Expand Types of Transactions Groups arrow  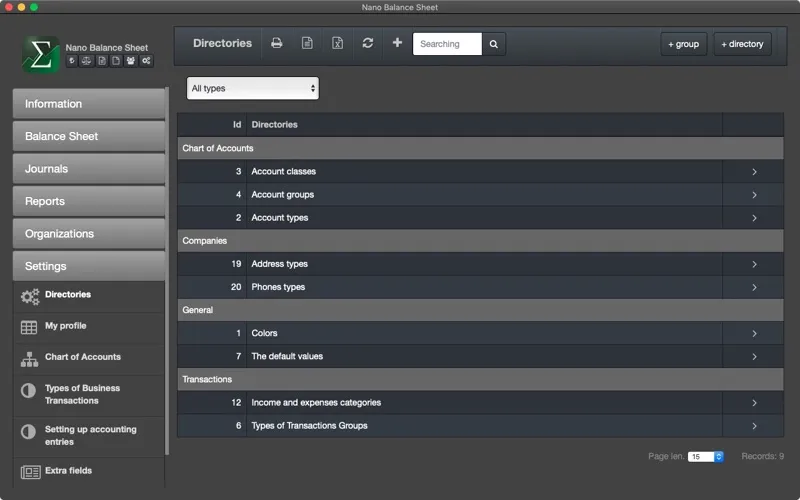pos(754,426)
